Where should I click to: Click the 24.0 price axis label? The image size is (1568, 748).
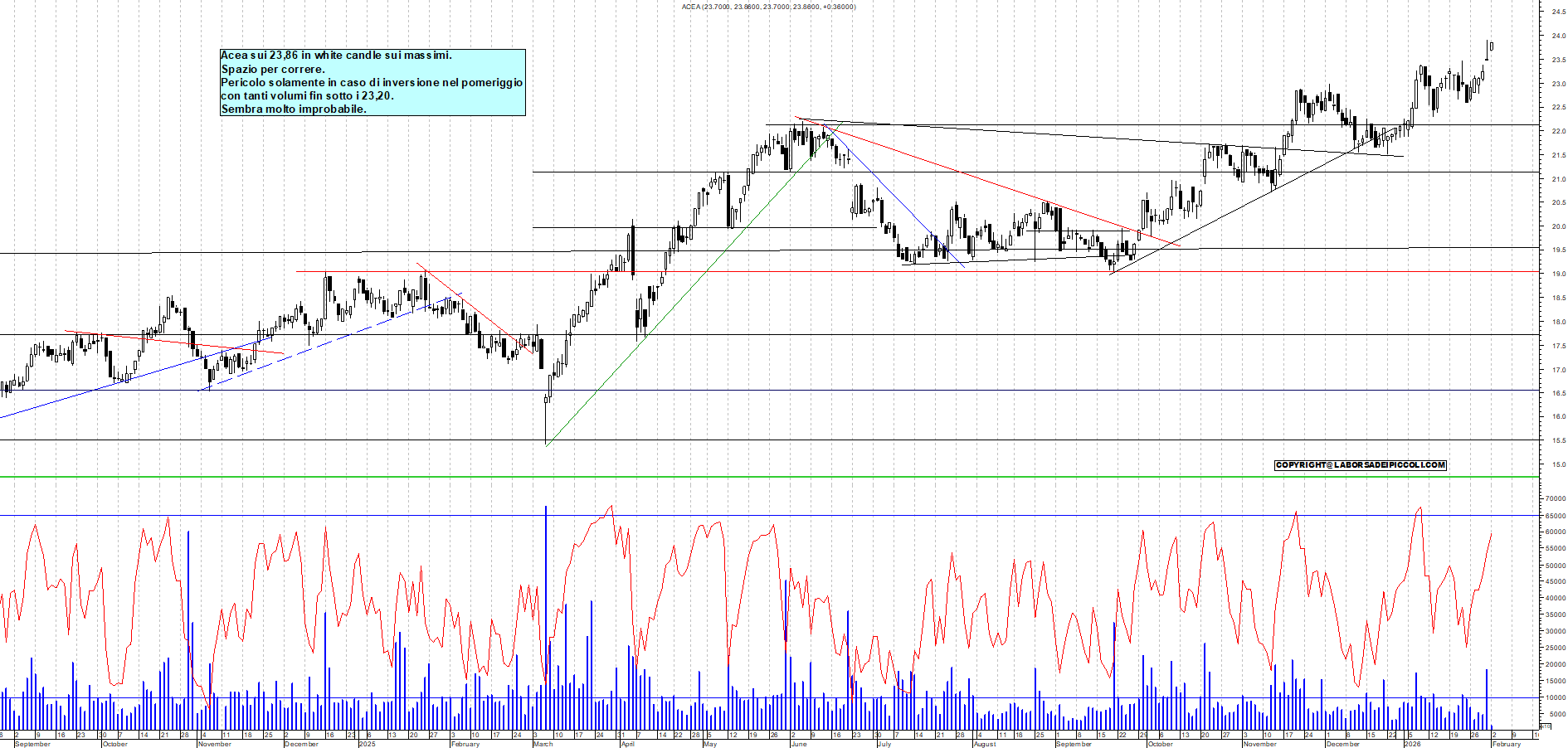coord(1558,36)
